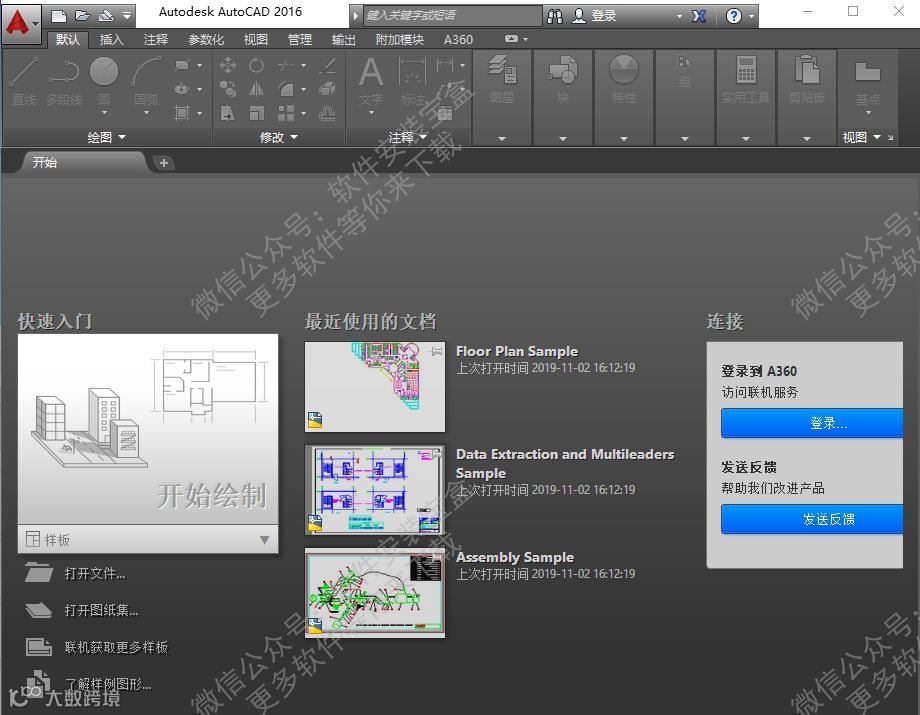Select the 标注 dimension tool

[413, 81]
